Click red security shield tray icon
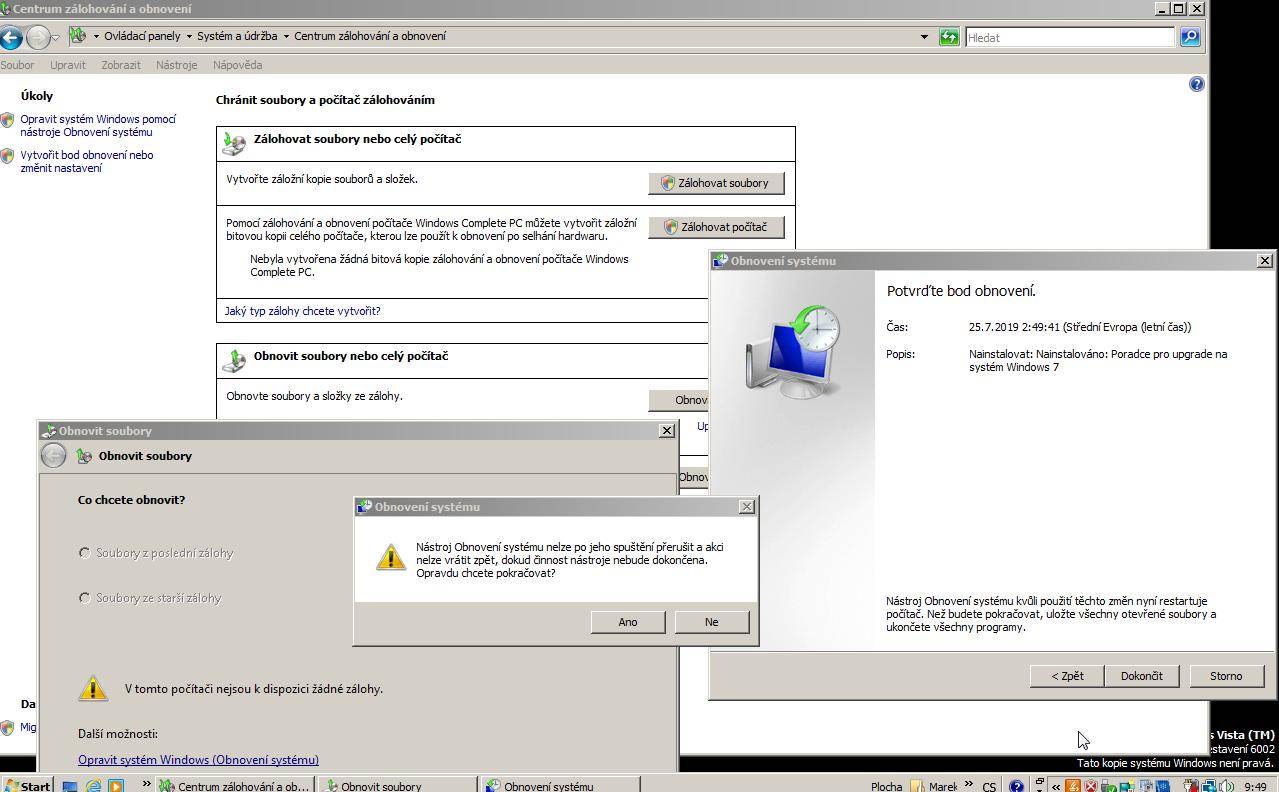This screenshot has height=792, width=1279. [1090, 786]
